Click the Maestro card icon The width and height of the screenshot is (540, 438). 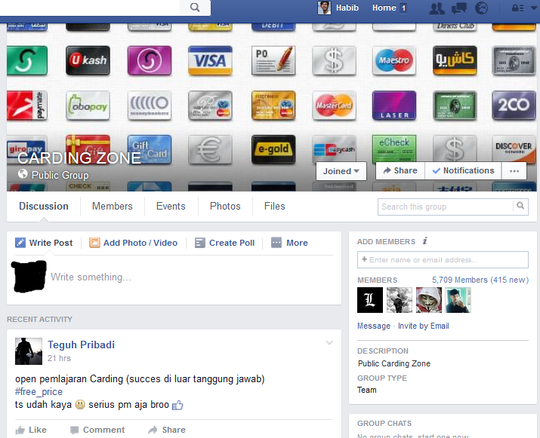394,60
